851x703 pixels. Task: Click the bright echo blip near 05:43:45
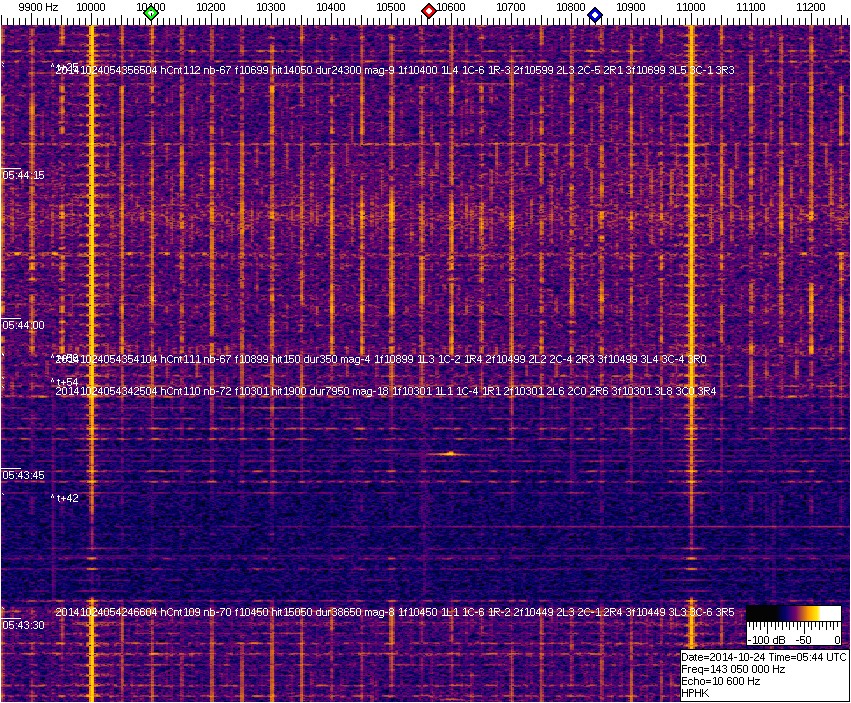click(449, 453)
